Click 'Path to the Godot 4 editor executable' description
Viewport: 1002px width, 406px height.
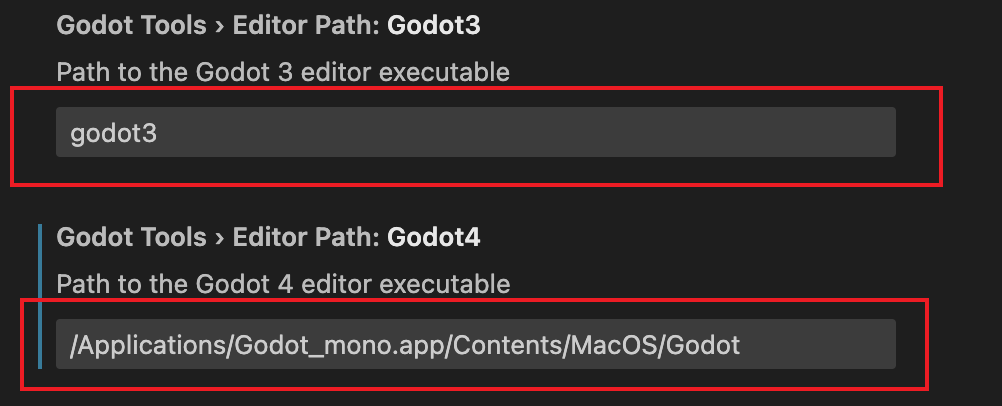point(283,284)
